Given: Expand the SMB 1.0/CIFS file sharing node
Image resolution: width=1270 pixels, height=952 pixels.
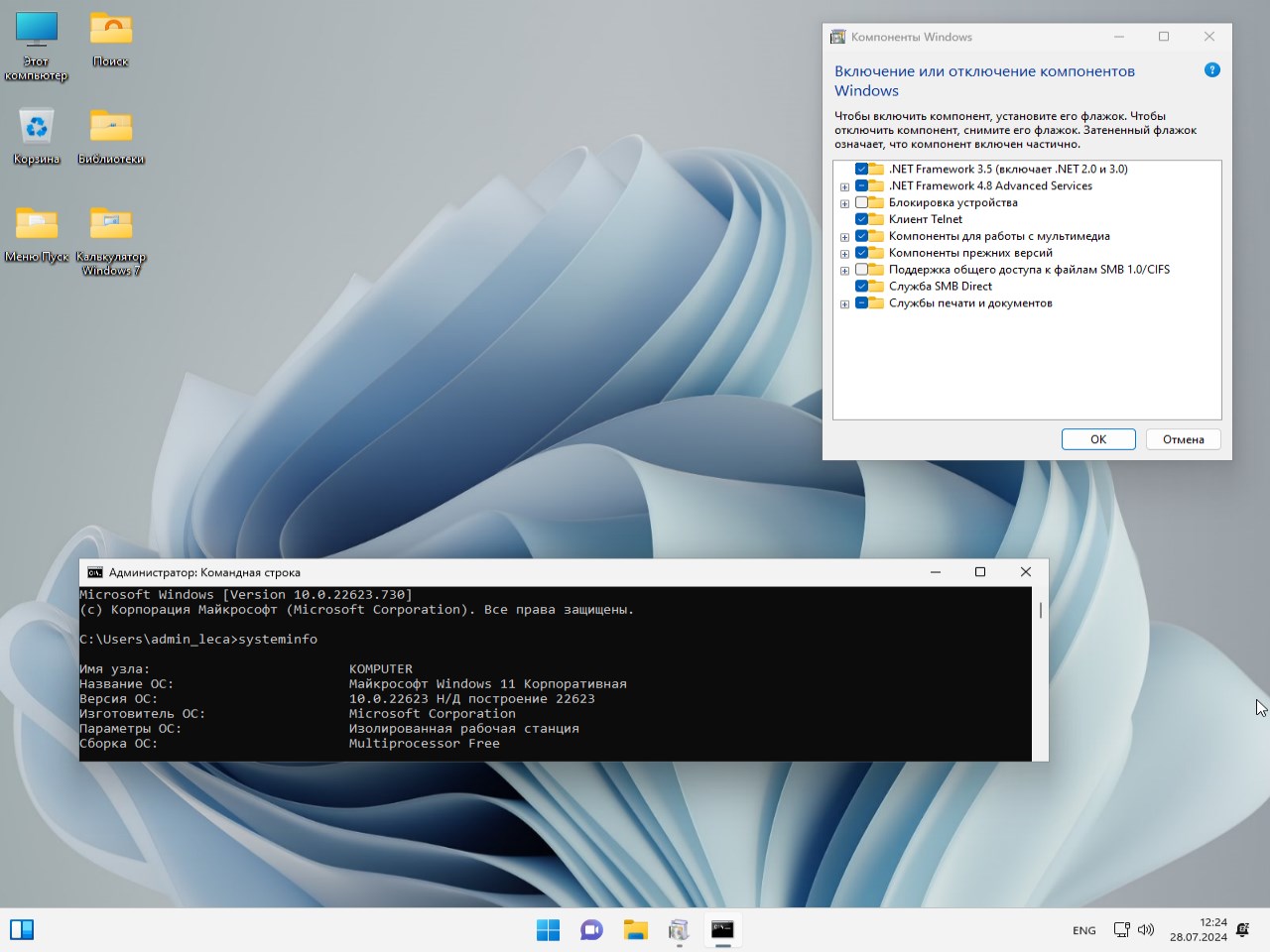Looking at the screenshot, I should pyautogui.click(x=844, y=271).
